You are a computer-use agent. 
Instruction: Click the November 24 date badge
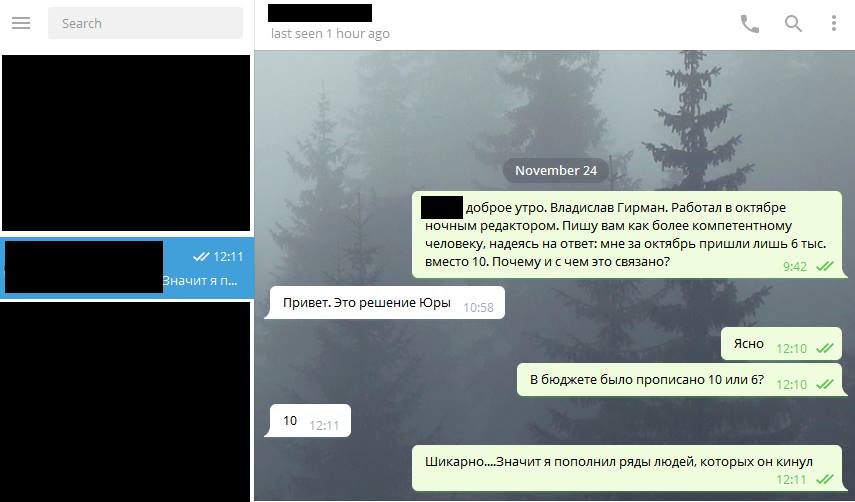tap(556, 171)
